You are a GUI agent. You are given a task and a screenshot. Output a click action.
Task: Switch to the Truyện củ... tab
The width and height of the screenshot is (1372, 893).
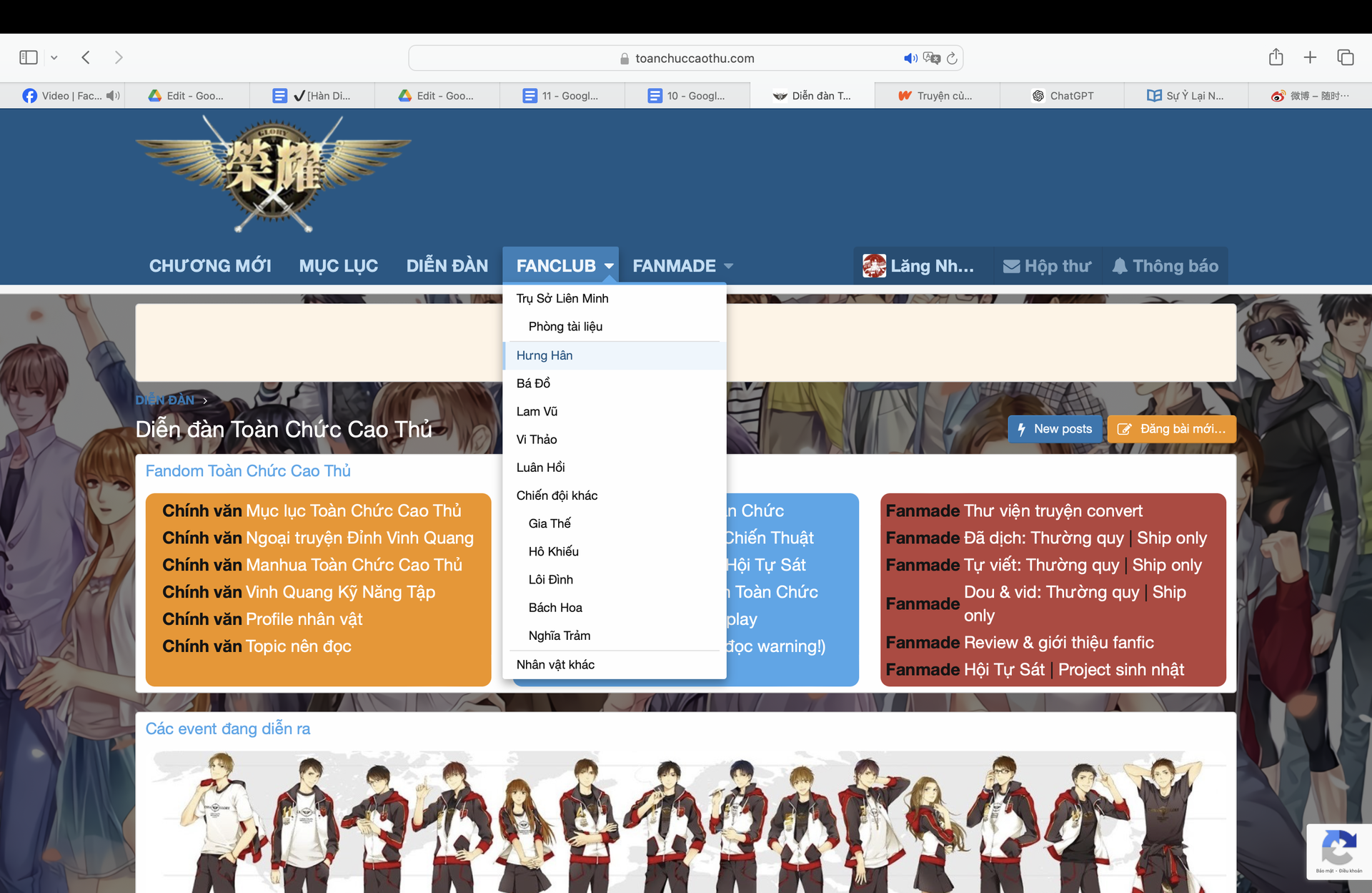[937, 96]
